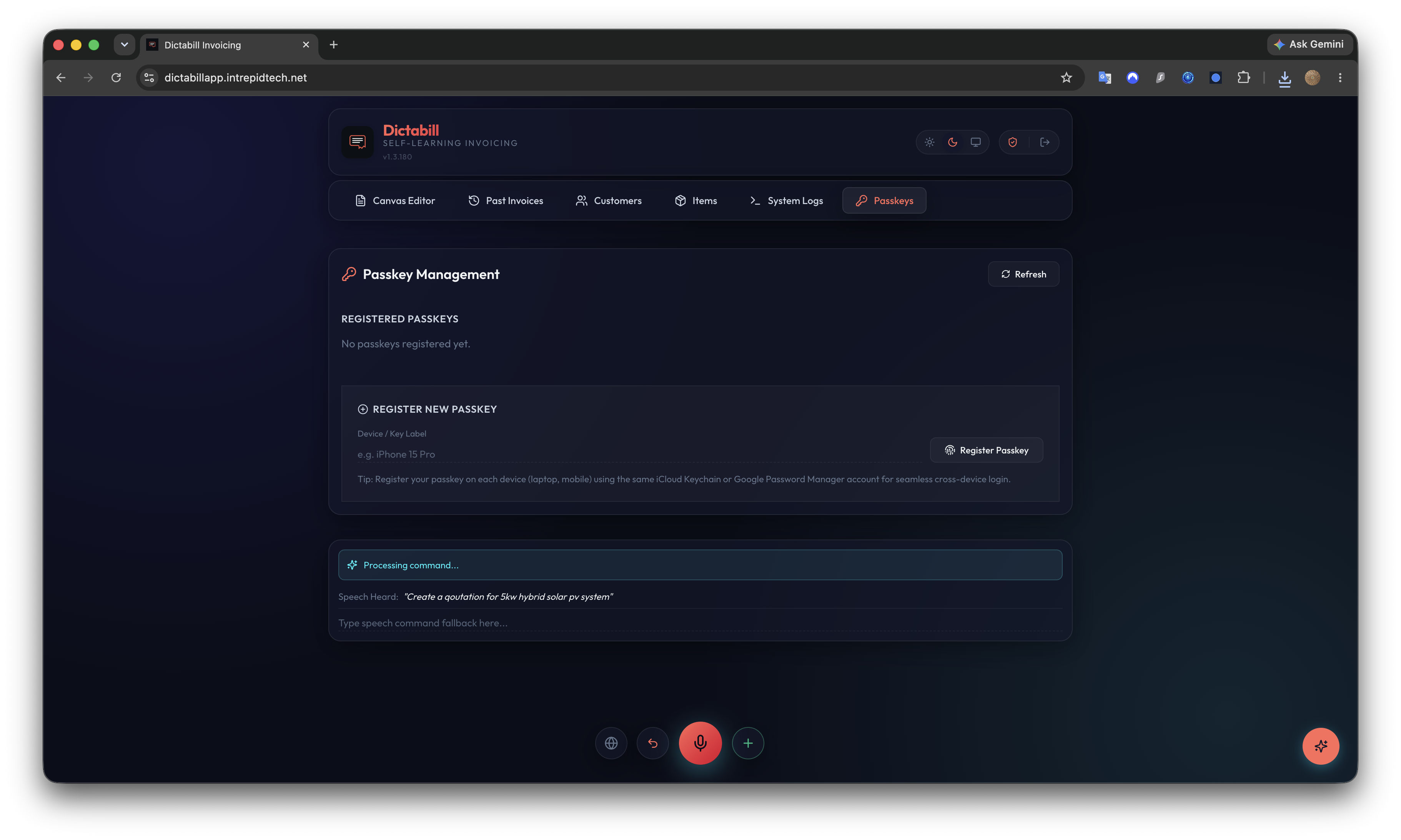Click the REGISTERED PASSKEYS heading
This screenshot has height=840, width=1401.
pos(400,319)
